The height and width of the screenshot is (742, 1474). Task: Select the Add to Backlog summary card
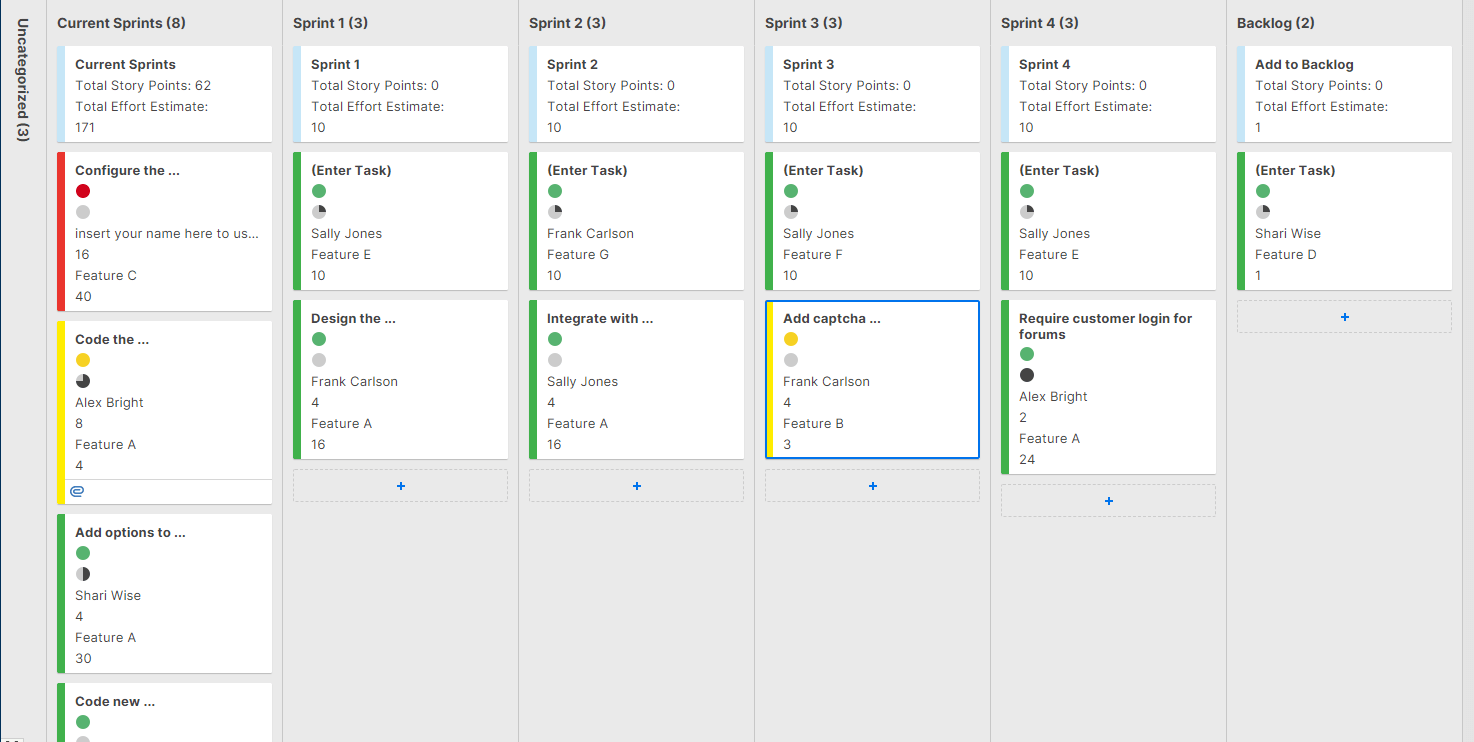(x=1344, y=95)
